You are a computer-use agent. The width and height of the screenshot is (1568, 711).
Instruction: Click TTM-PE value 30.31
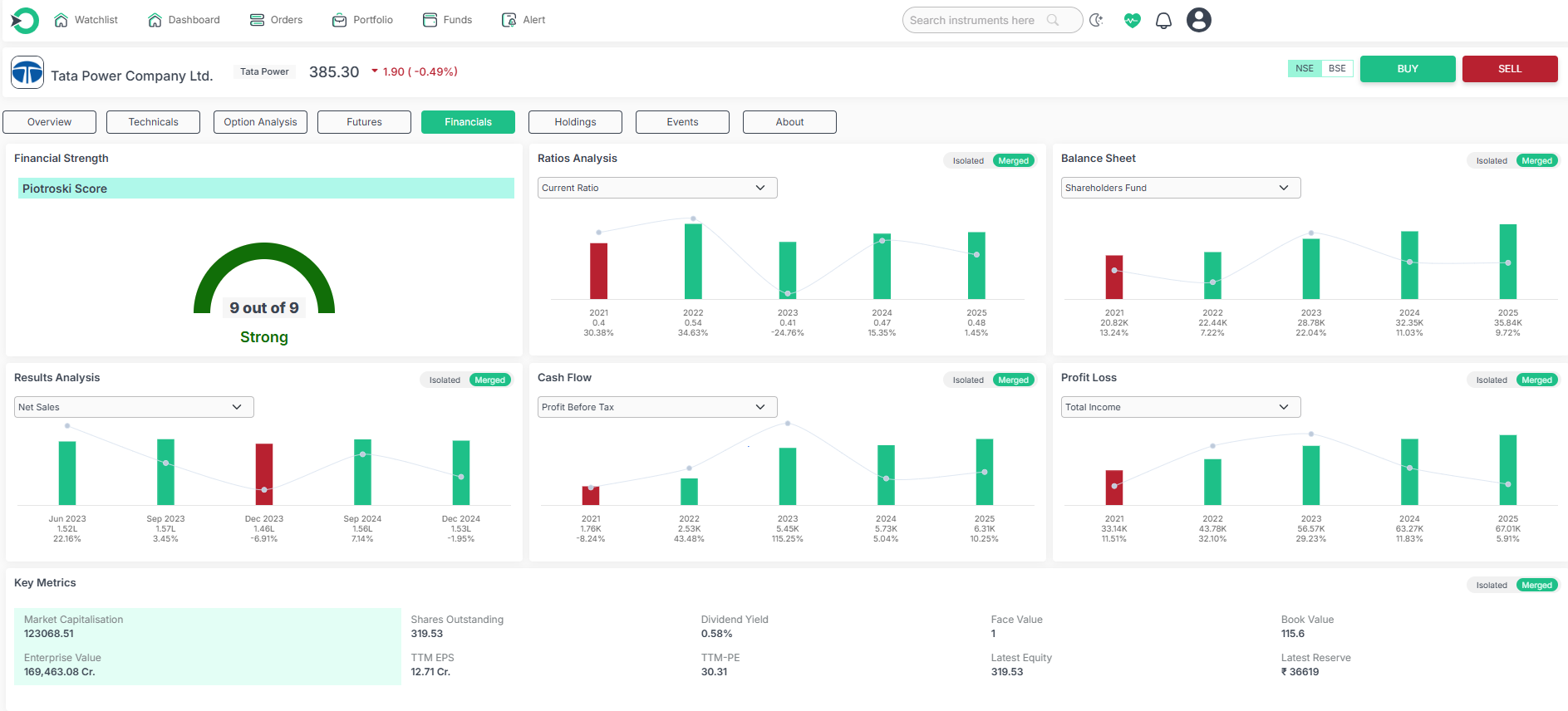pos(715,672)
